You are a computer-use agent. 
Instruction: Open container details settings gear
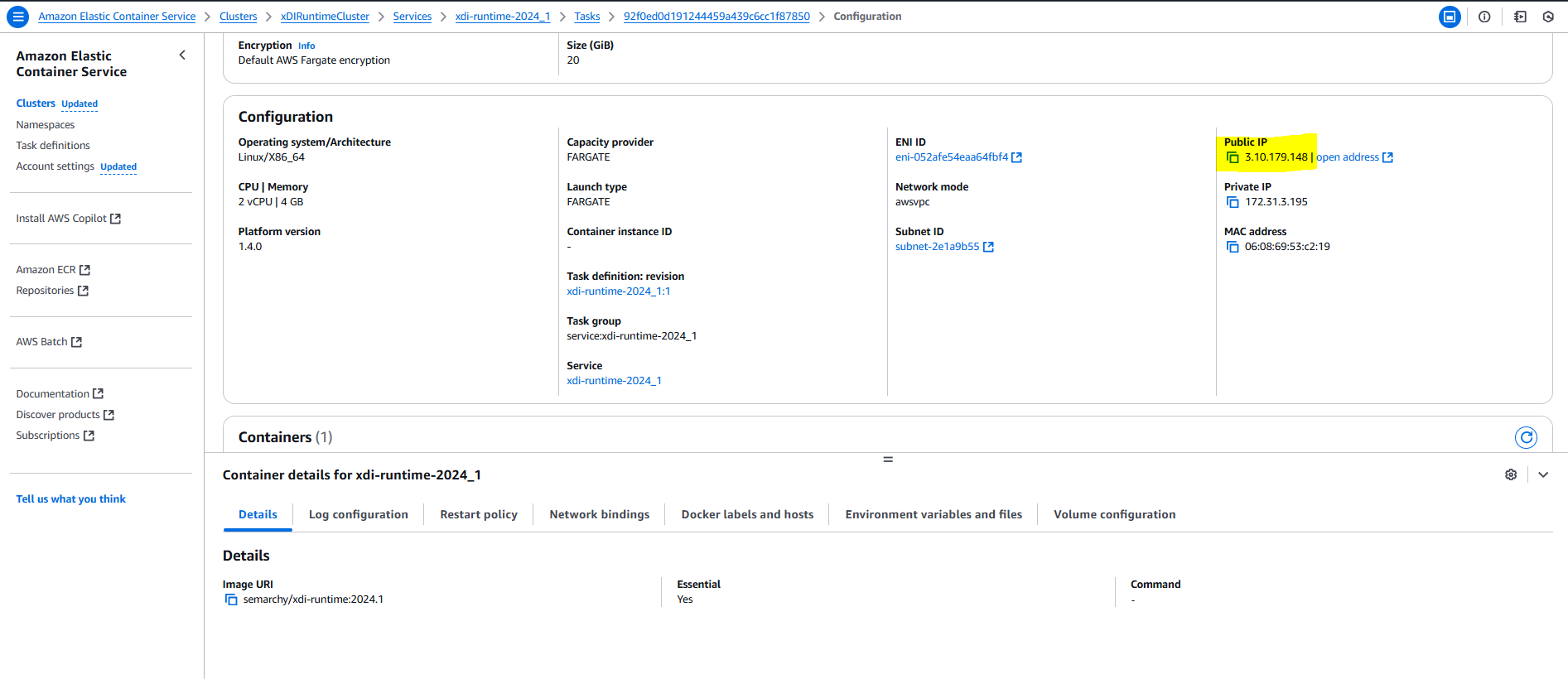1511,474
